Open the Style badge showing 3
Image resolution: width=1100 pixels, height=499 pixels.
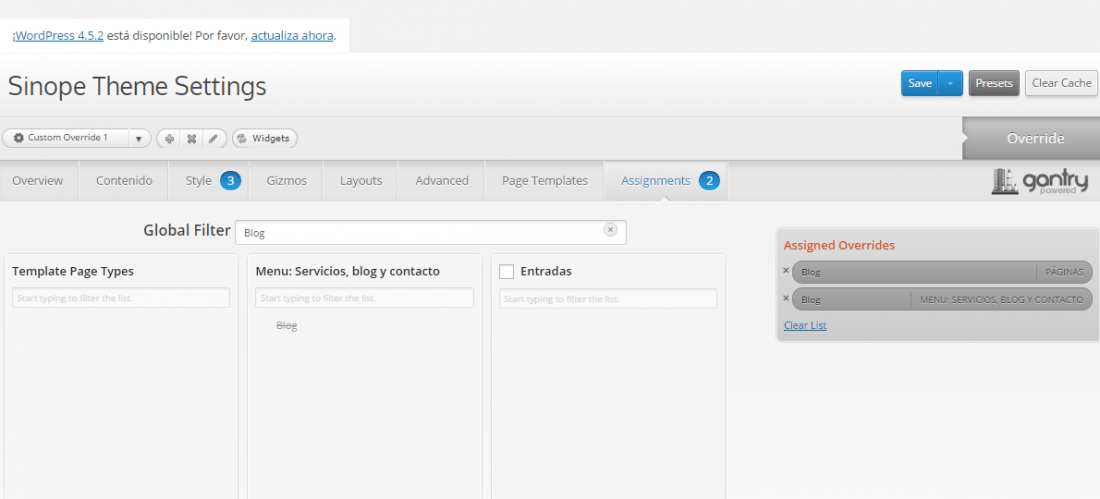231,181
